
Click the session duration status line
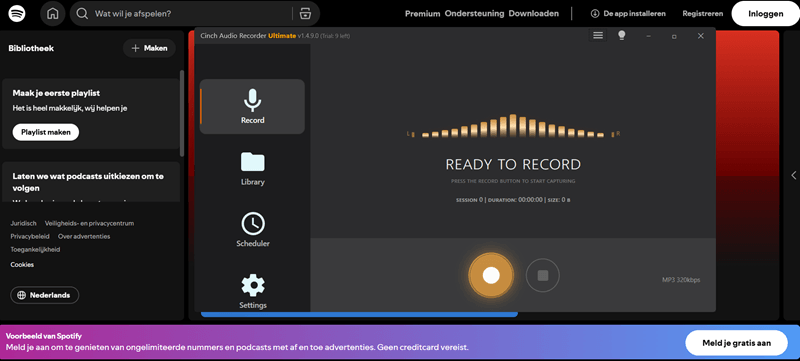(x=513, y=200)
